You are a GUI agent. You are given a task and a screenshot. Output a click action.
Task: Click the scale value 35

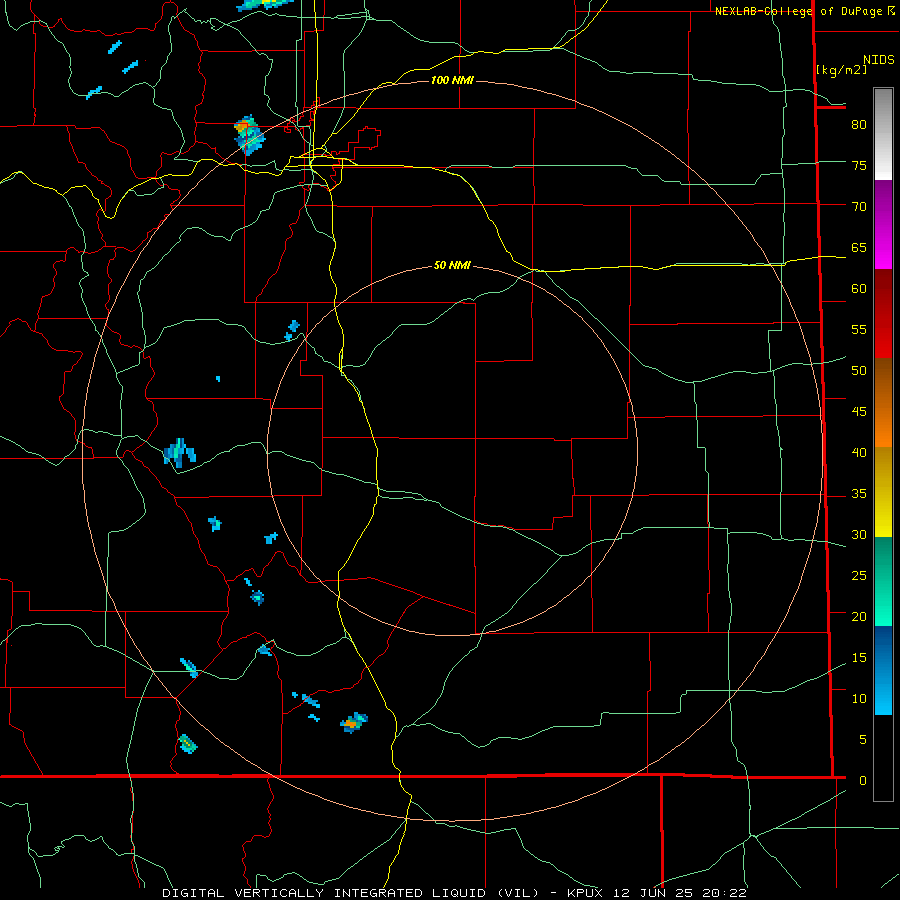point(859,494)
